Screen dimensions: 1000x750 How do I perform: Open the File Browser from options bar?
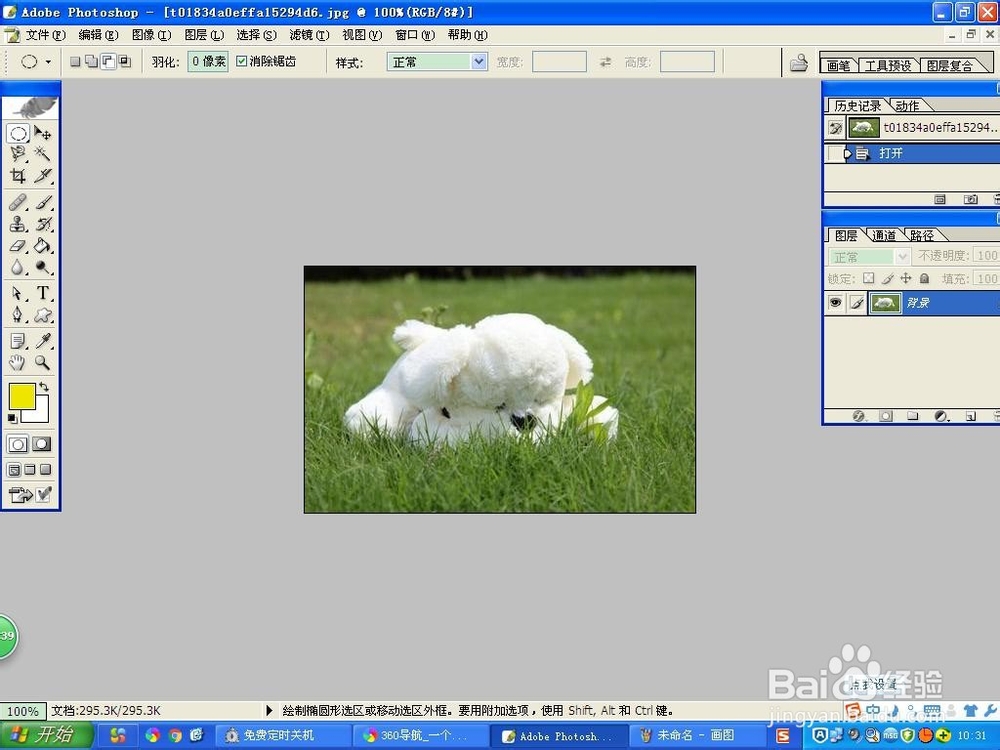(x=798, y=62)
